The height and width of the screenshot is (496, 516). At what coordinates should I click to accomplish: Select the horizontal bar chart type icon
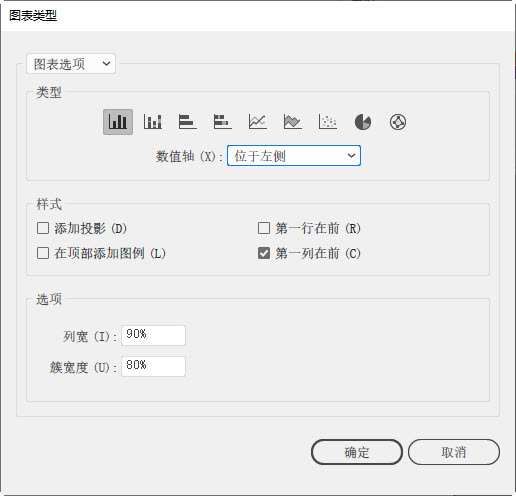pos(188,122)
